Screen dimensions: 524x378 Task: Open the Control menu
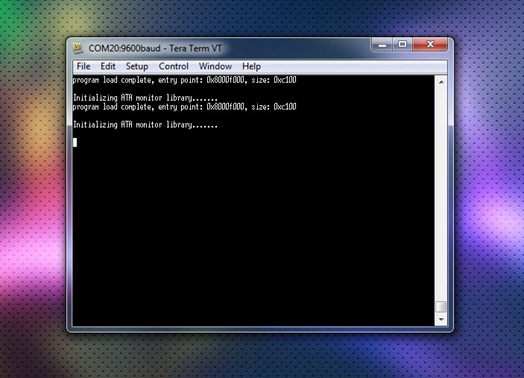point(173,66)
